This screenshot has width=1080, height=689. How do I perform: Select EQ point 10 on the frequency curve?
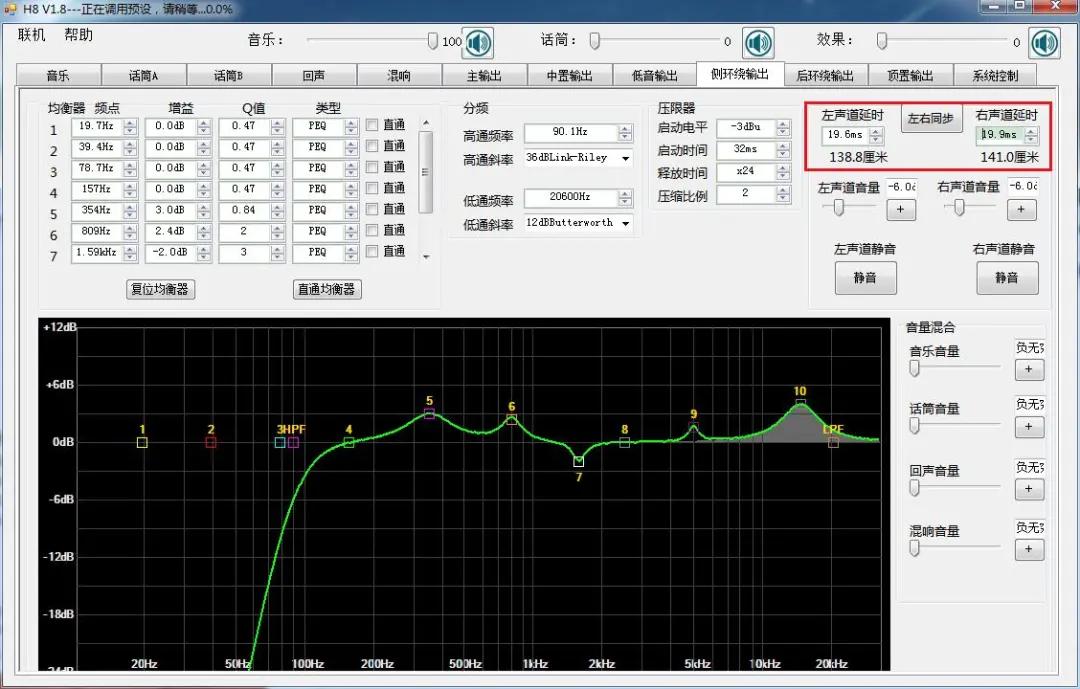[800, 402]
